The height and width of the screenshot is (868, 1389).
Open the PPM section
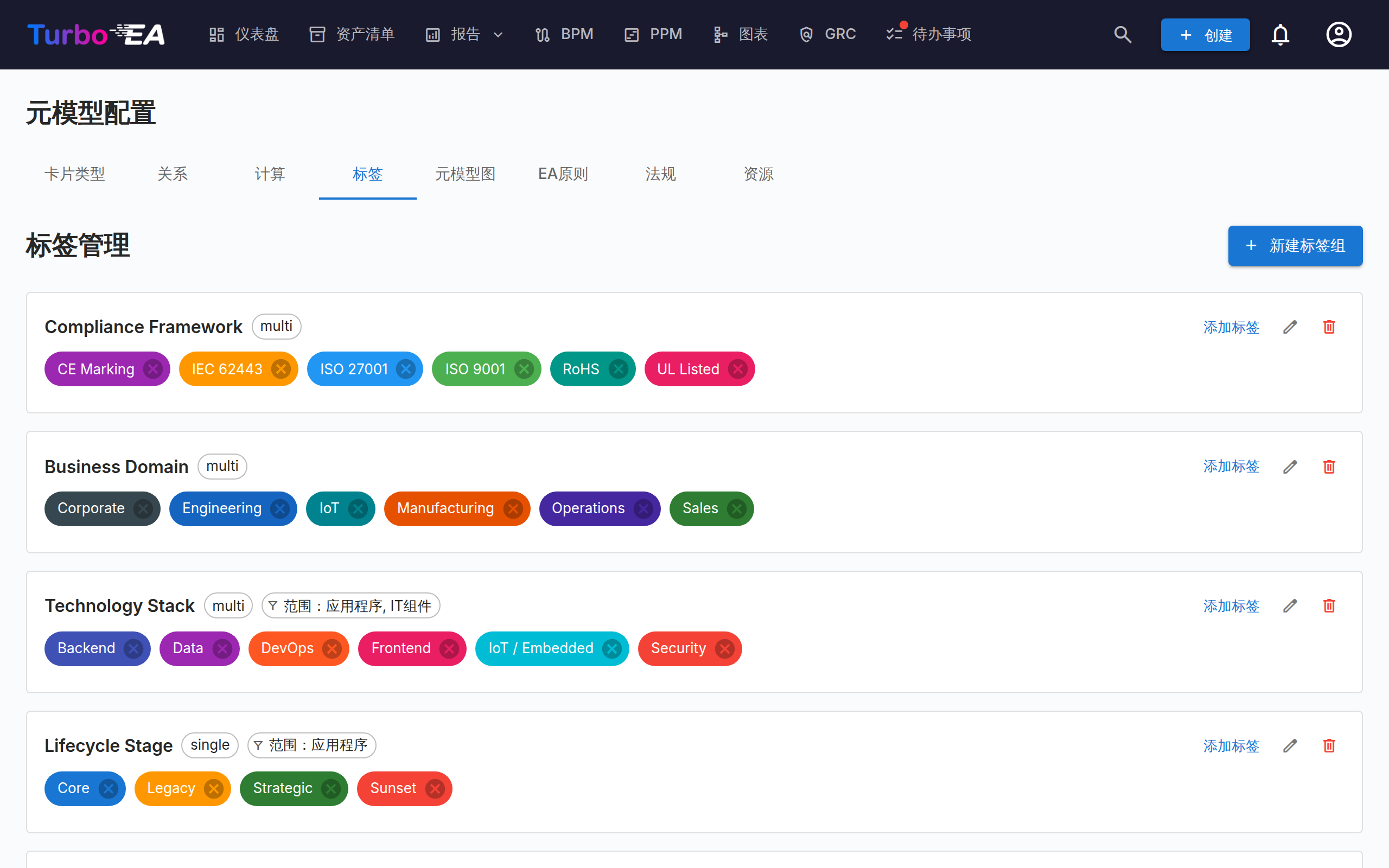pos(653,34)
